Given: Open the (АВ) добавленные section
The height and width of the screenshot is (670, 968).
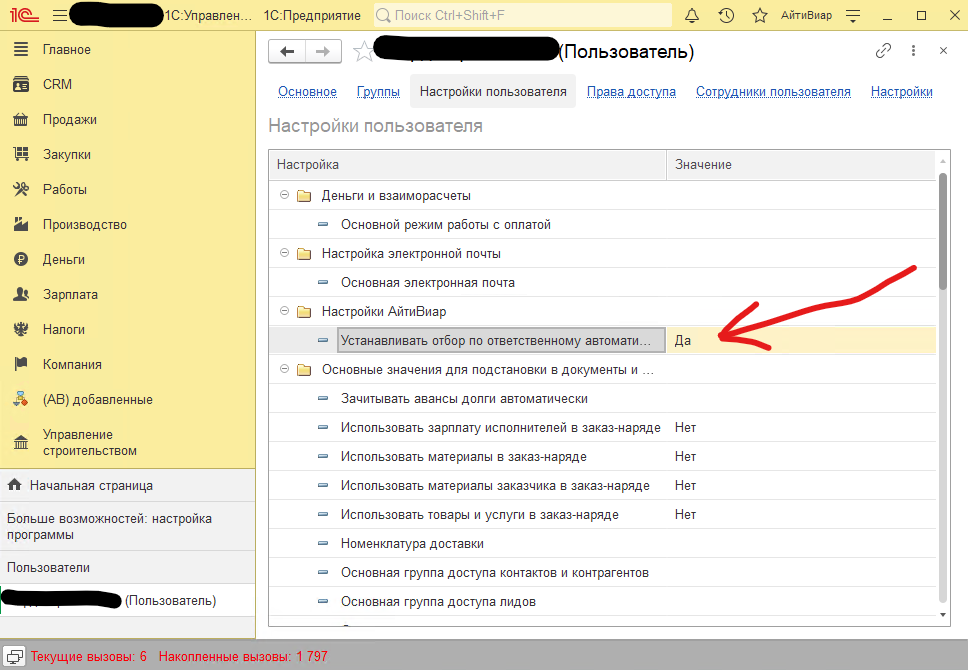Looking at the screenshot, I should coord(98,400).
